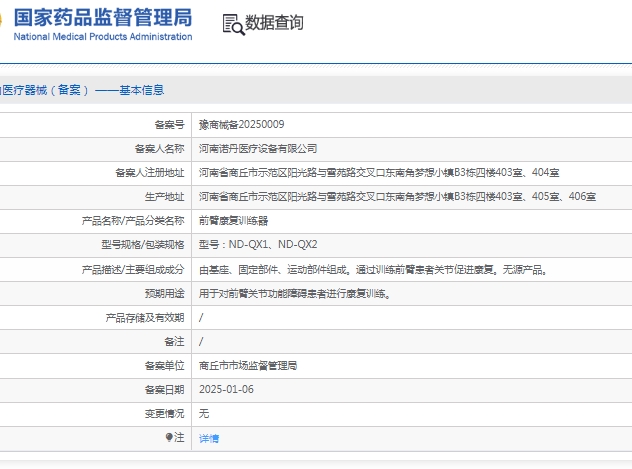Select production address ending 405室、406室
Image resolution: width=632 pixels, height=469 pixels.
397,197
